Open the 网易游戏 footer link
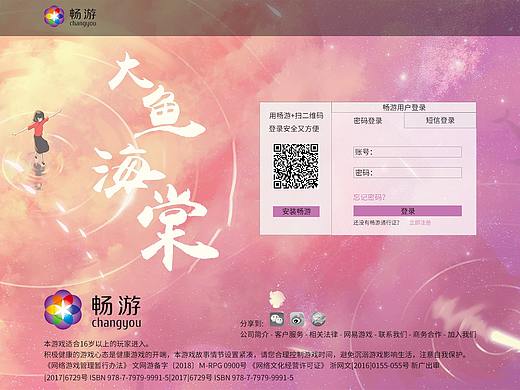This screenshot has height=390, width=520. pyautogui.click(x=358, y=334)
